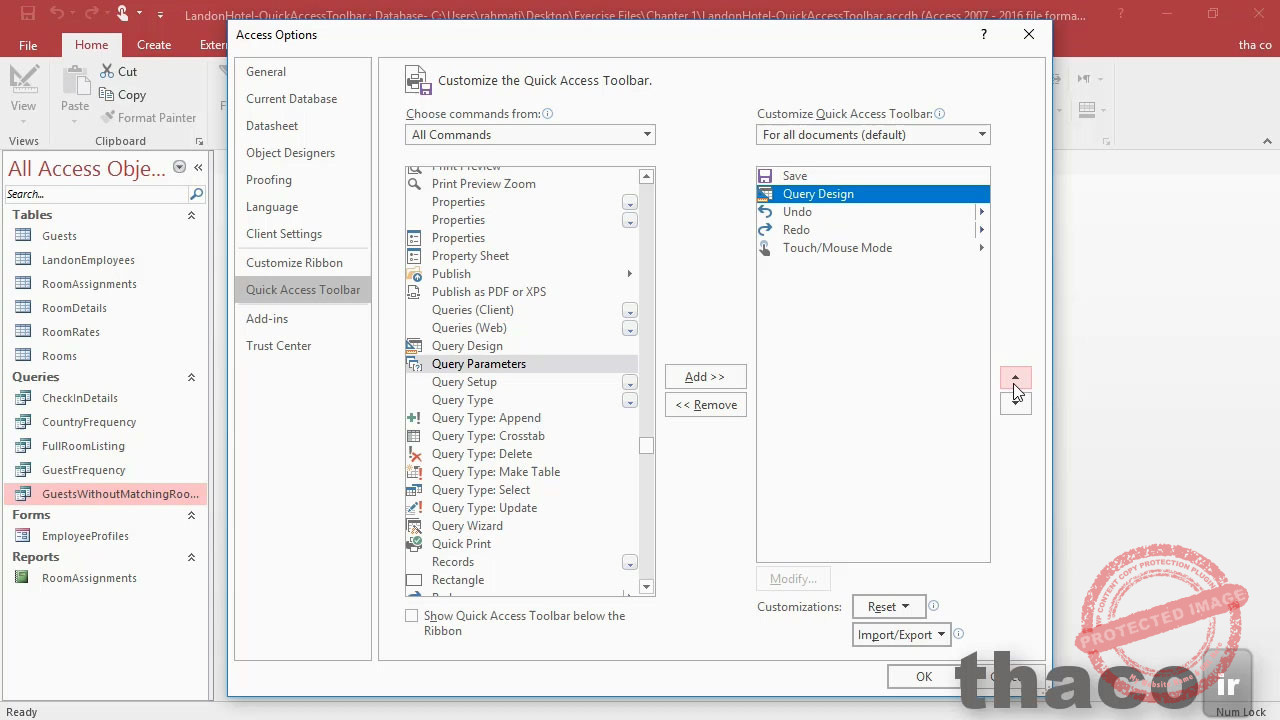Open the Import/Export dropdown
The image size is (1280, 720).
[900, 634]
